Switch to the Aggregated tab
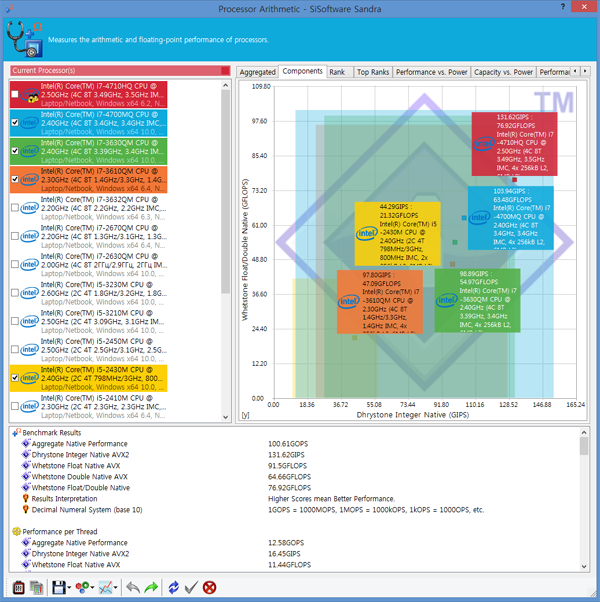 pos(258,72)
